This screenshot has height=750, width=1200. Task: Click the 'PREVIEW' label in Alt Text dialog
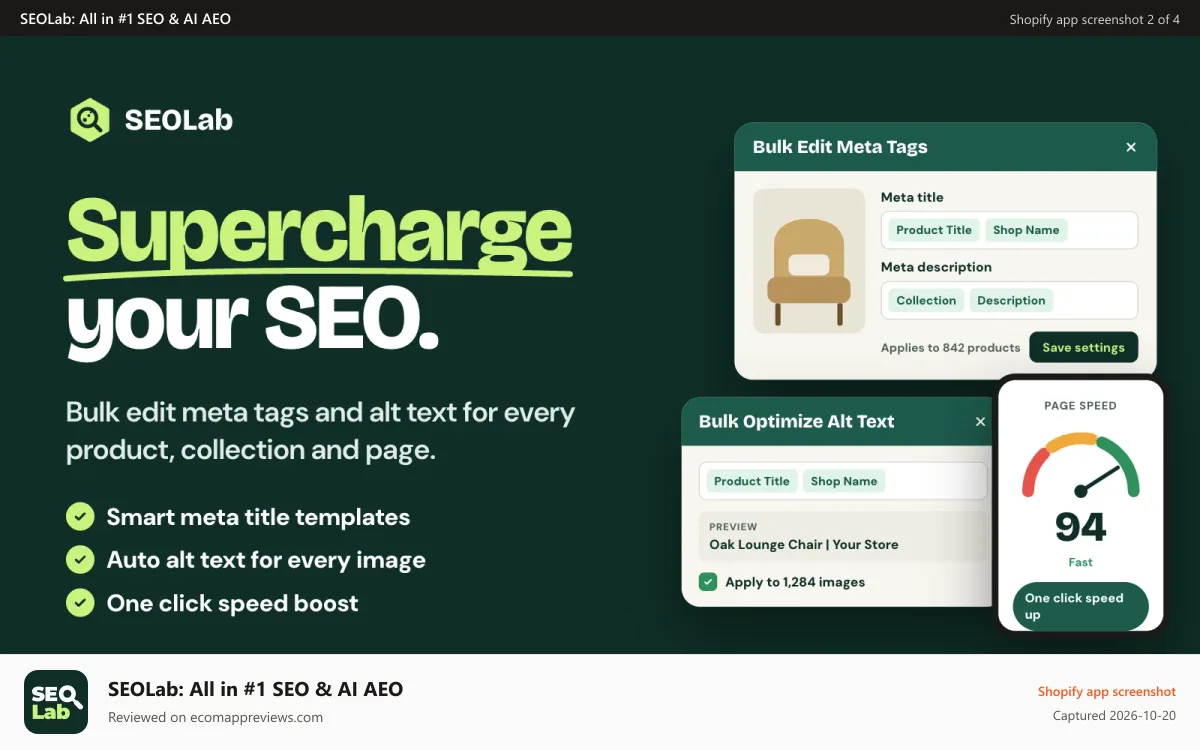[733, 527]
